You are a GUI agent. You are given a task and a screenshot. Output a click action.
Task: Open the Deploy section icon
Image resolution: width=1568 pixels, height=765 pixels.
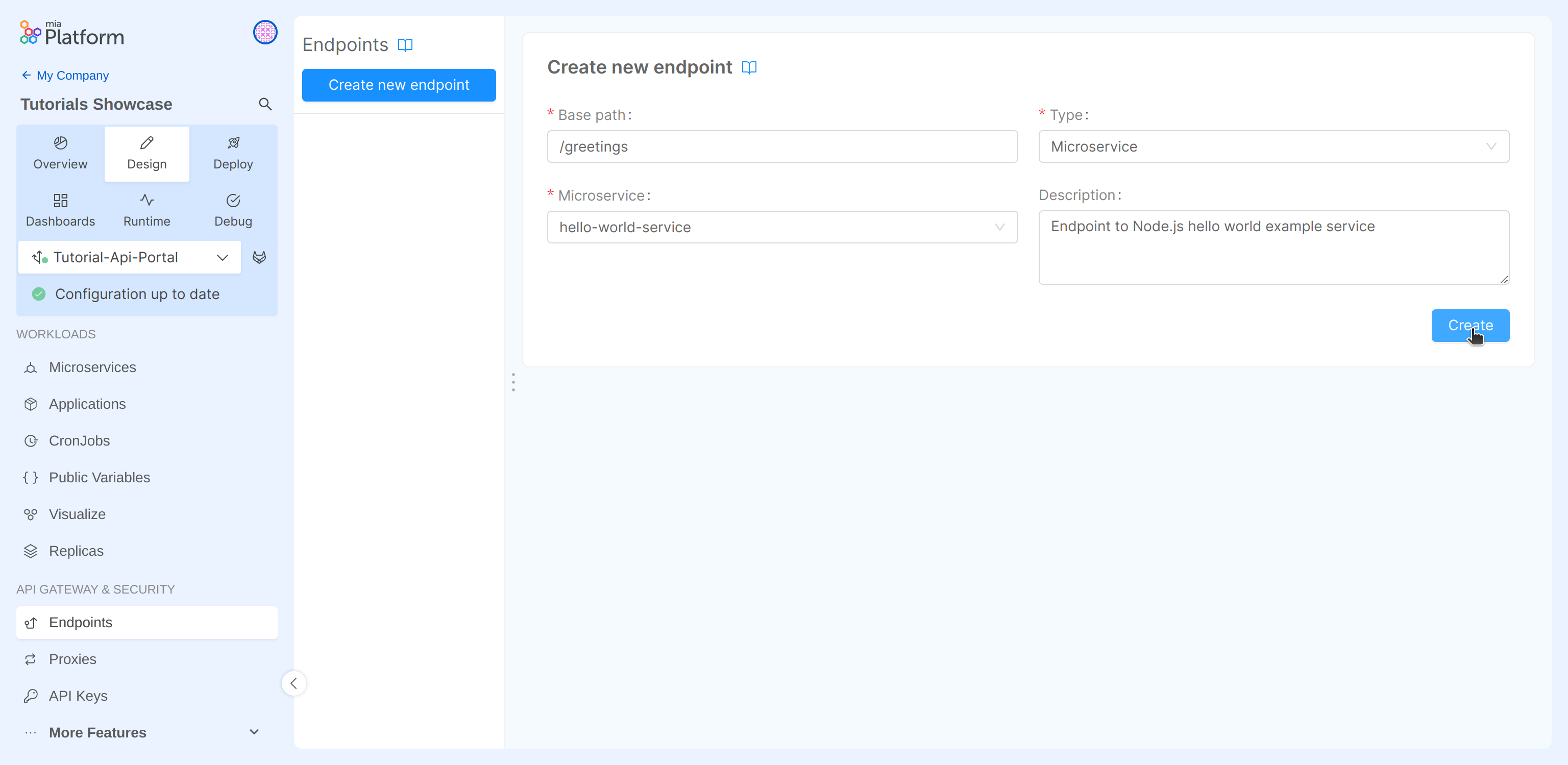pos(233,143)
